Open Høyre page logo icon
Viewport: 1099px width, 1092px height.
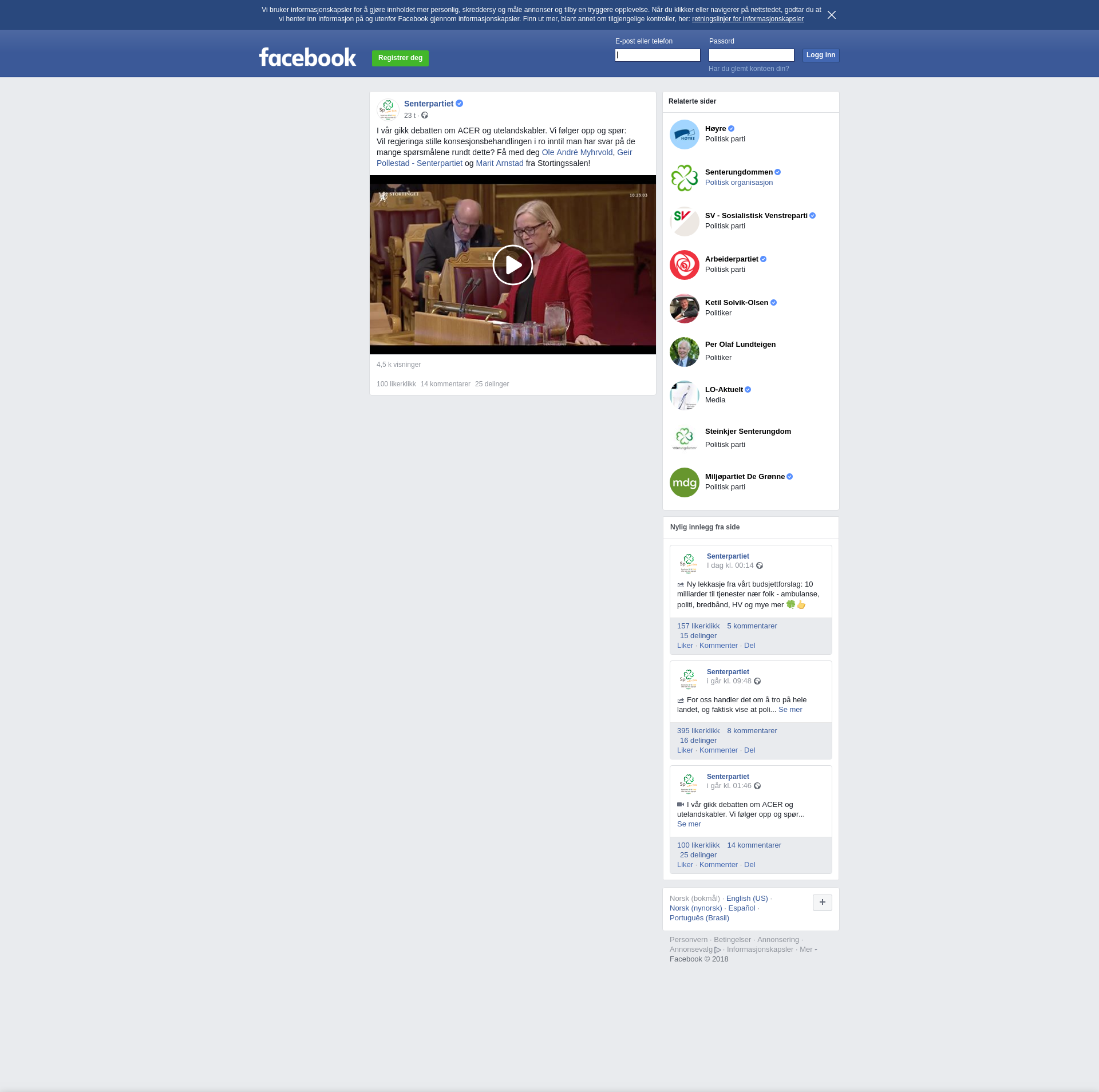(685, 134)
